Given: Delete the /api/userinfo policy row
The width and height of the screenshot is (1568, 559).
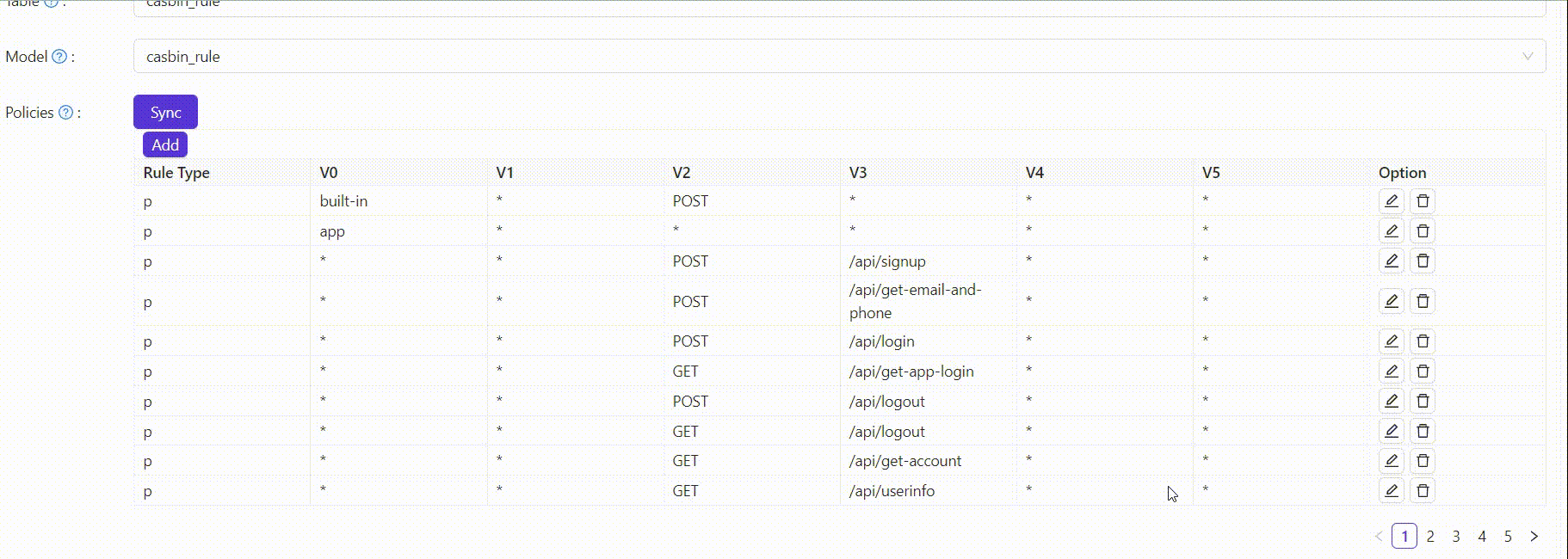Looking at the screenshot, I should [1423, 491].
